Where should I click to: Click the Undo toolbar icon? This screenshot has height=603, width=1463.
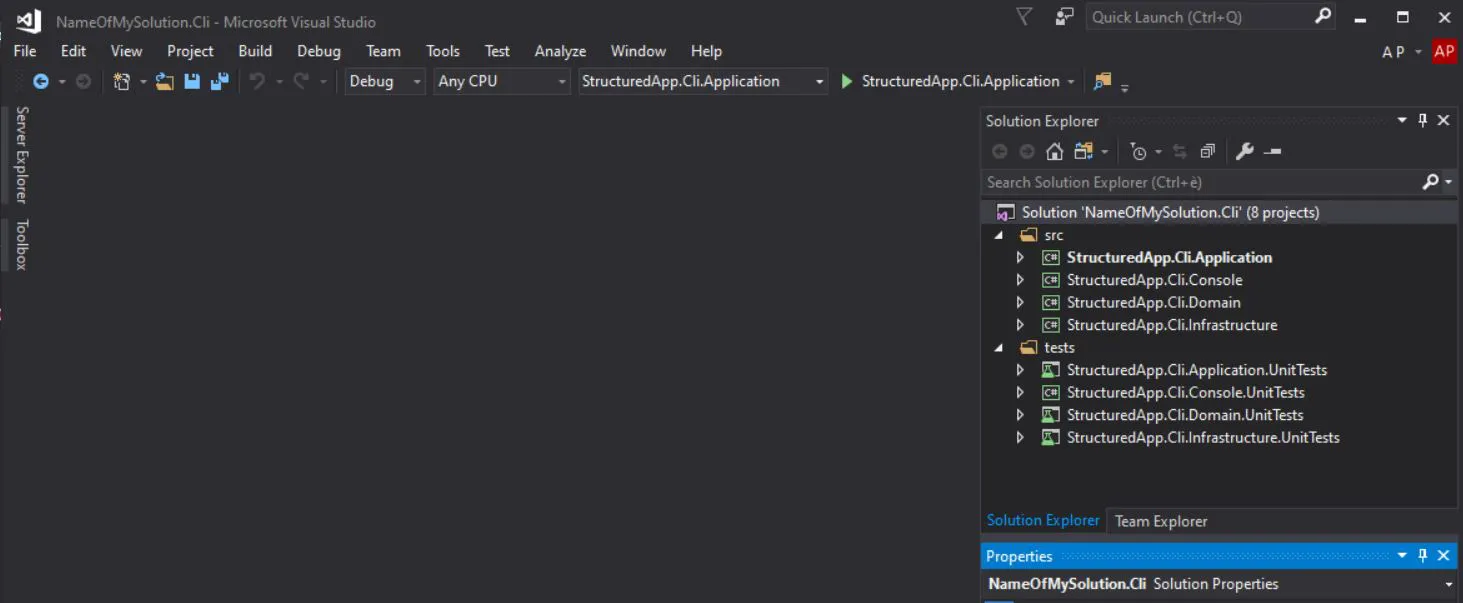pos(260,81)
